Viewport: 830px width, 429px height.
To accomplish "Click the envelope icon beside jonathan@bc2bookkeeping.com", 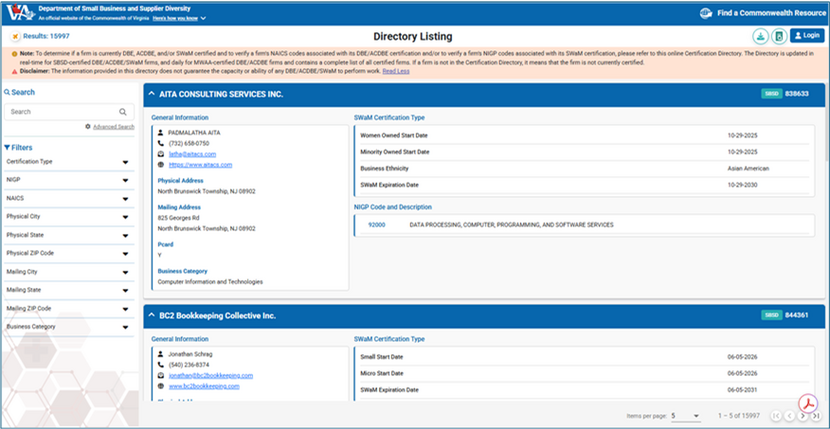I will pos(161,376).
